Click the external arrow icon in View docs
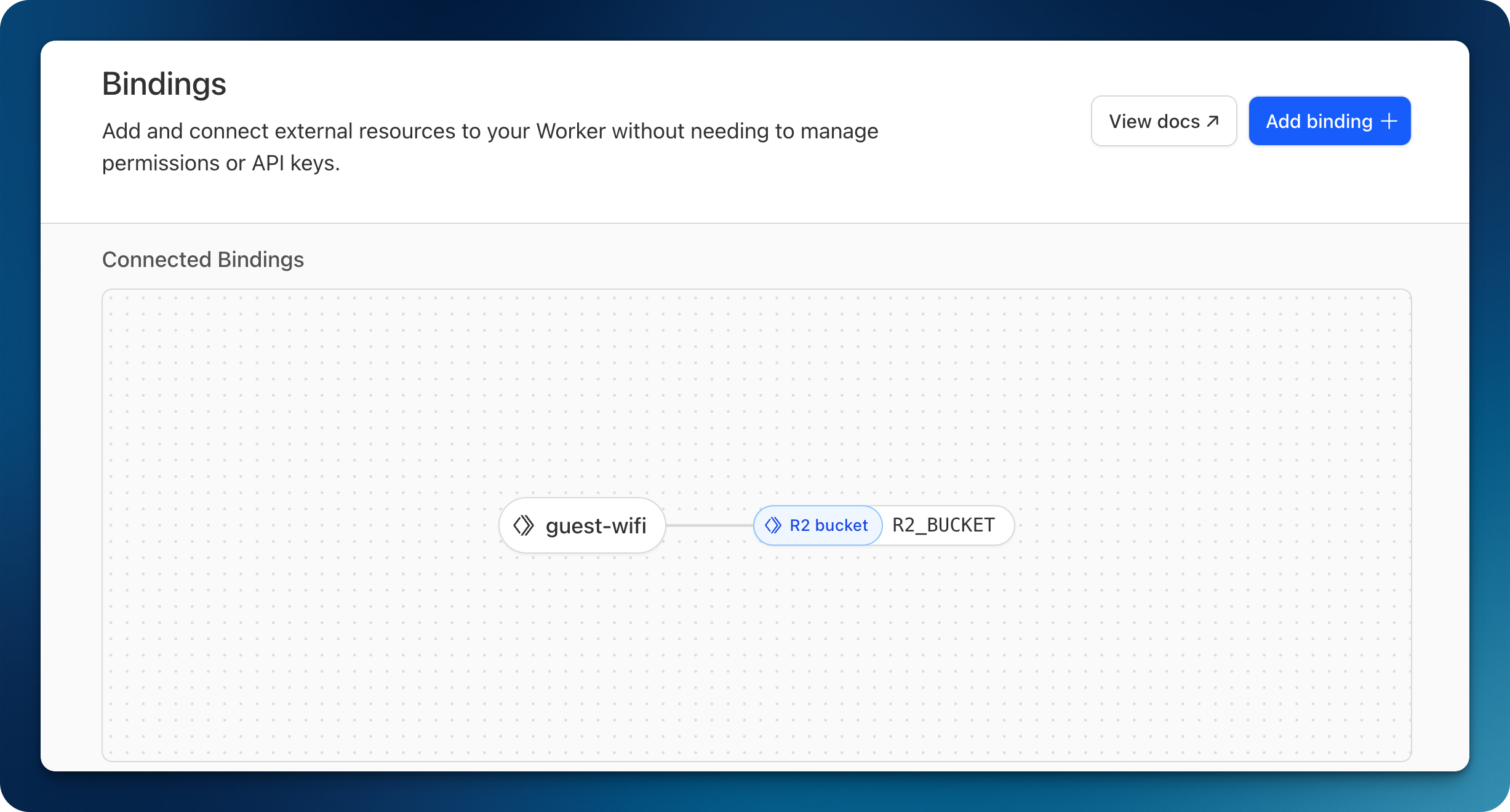This screenshot has height=812, width=1510. pos(1212,121)
